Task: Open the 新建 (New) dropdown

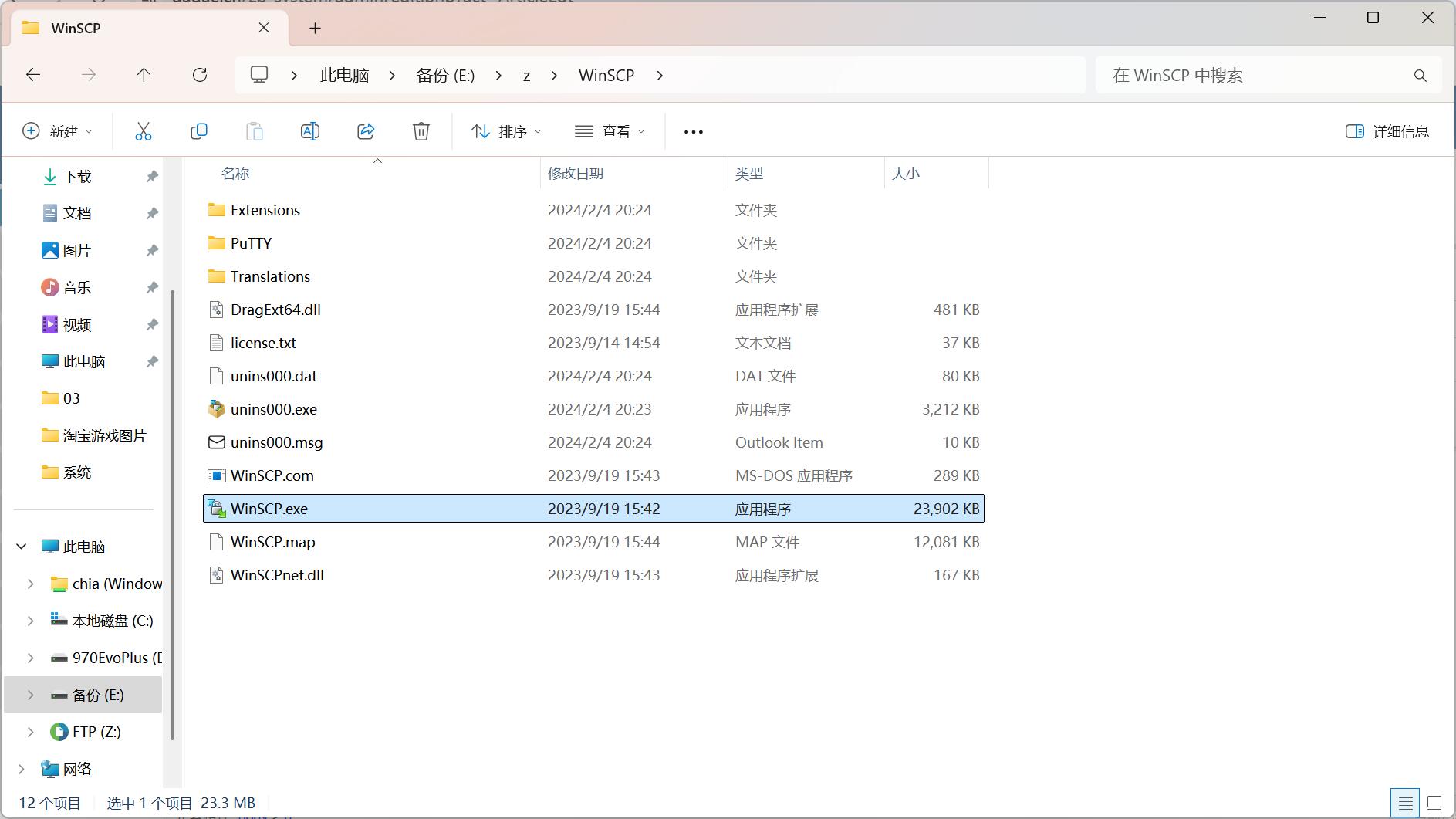Action: coord(58,131)
